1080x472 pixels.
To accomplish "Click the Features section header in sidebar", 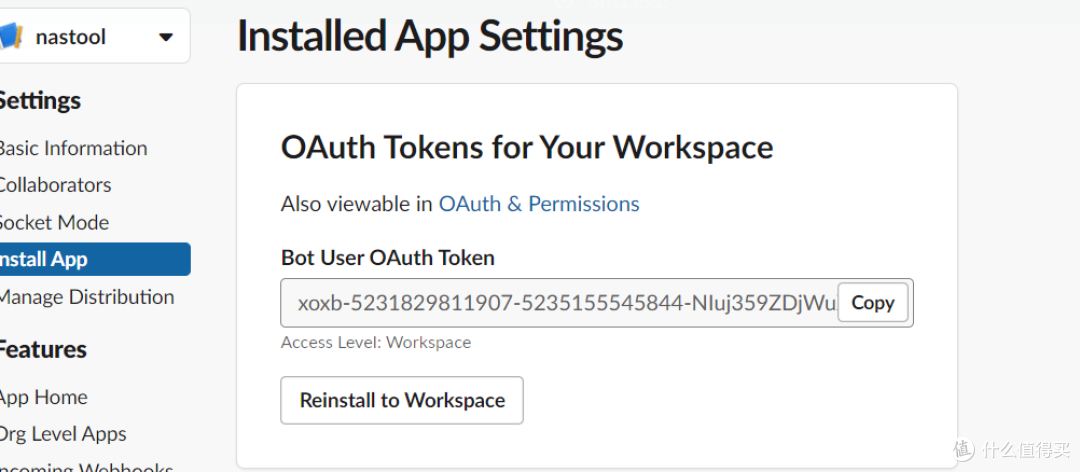I will (42, 349).
